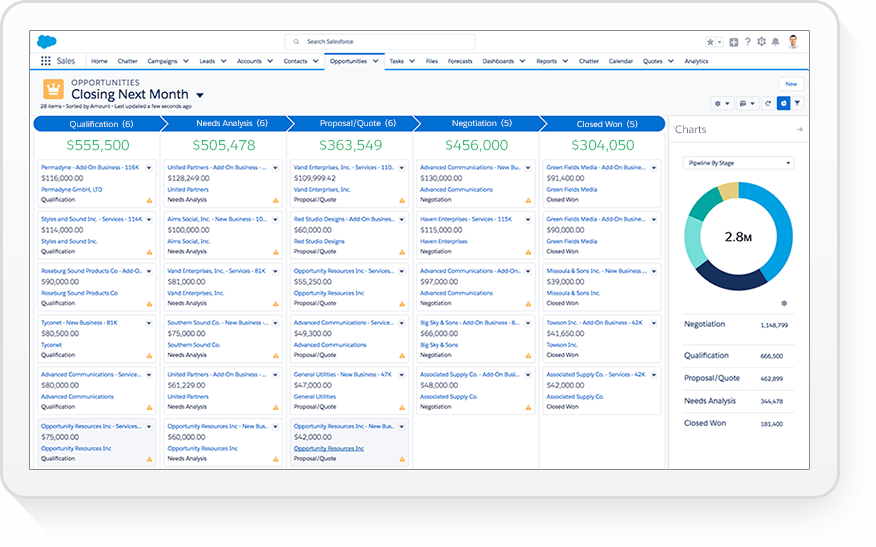
Task: Expand the list view controls gear dropdown
Action: 722,103
